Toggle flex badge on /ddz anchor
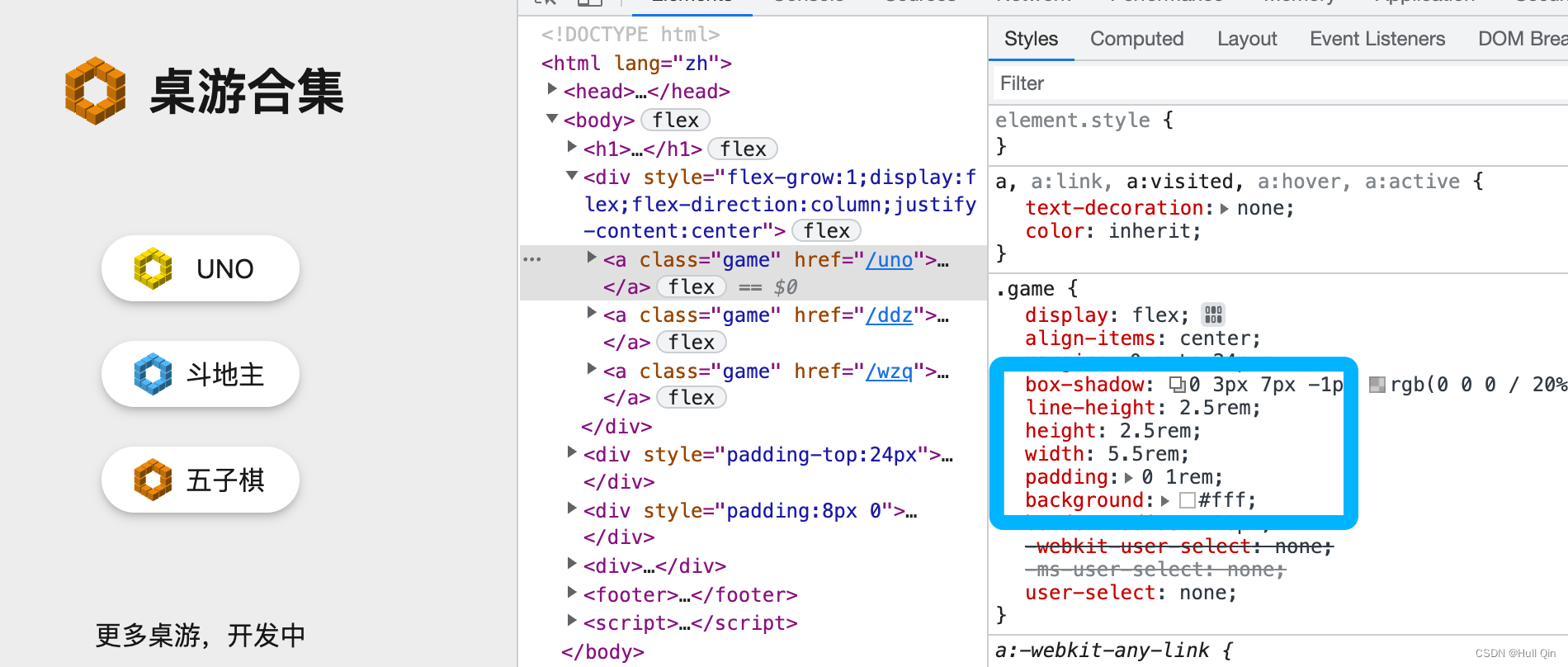Viewport: 1568px width, 667px height. [692, 343]
